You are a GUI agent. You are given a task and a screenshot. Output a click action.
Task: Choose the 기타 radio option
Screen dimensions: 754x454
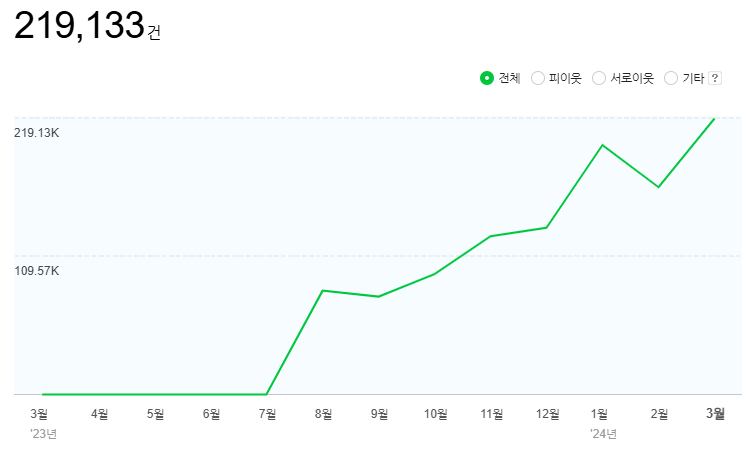coord(671,78)
